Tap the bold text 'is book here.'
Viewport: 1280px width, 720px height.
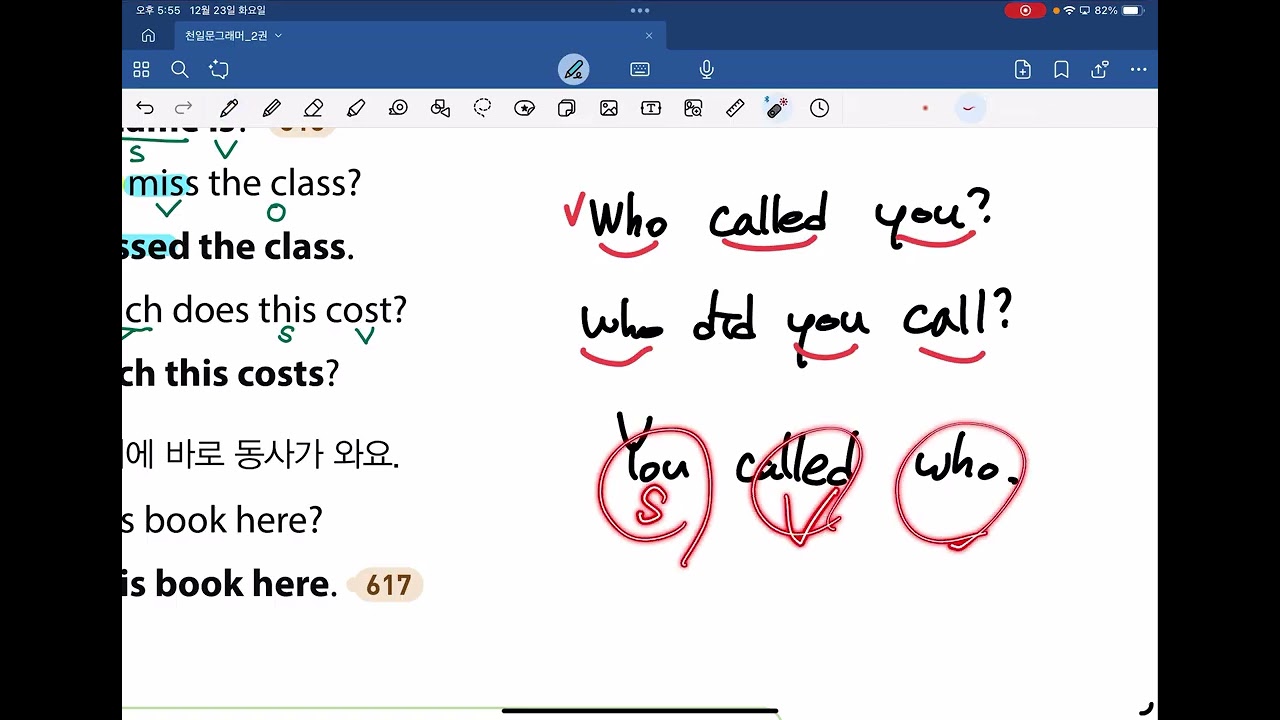click(229, 584)
